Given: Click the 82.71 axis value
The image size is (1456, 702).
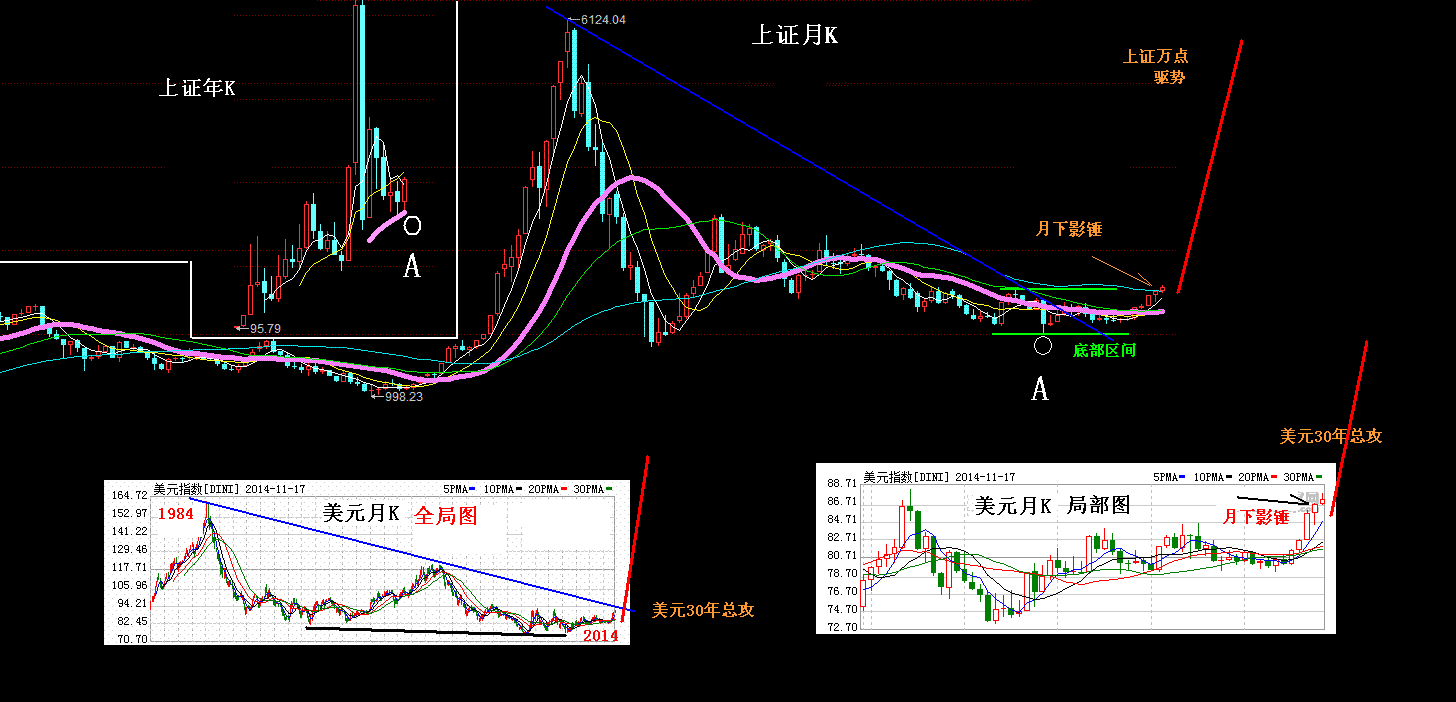Looking at the screenshot, I should point(842,537).
